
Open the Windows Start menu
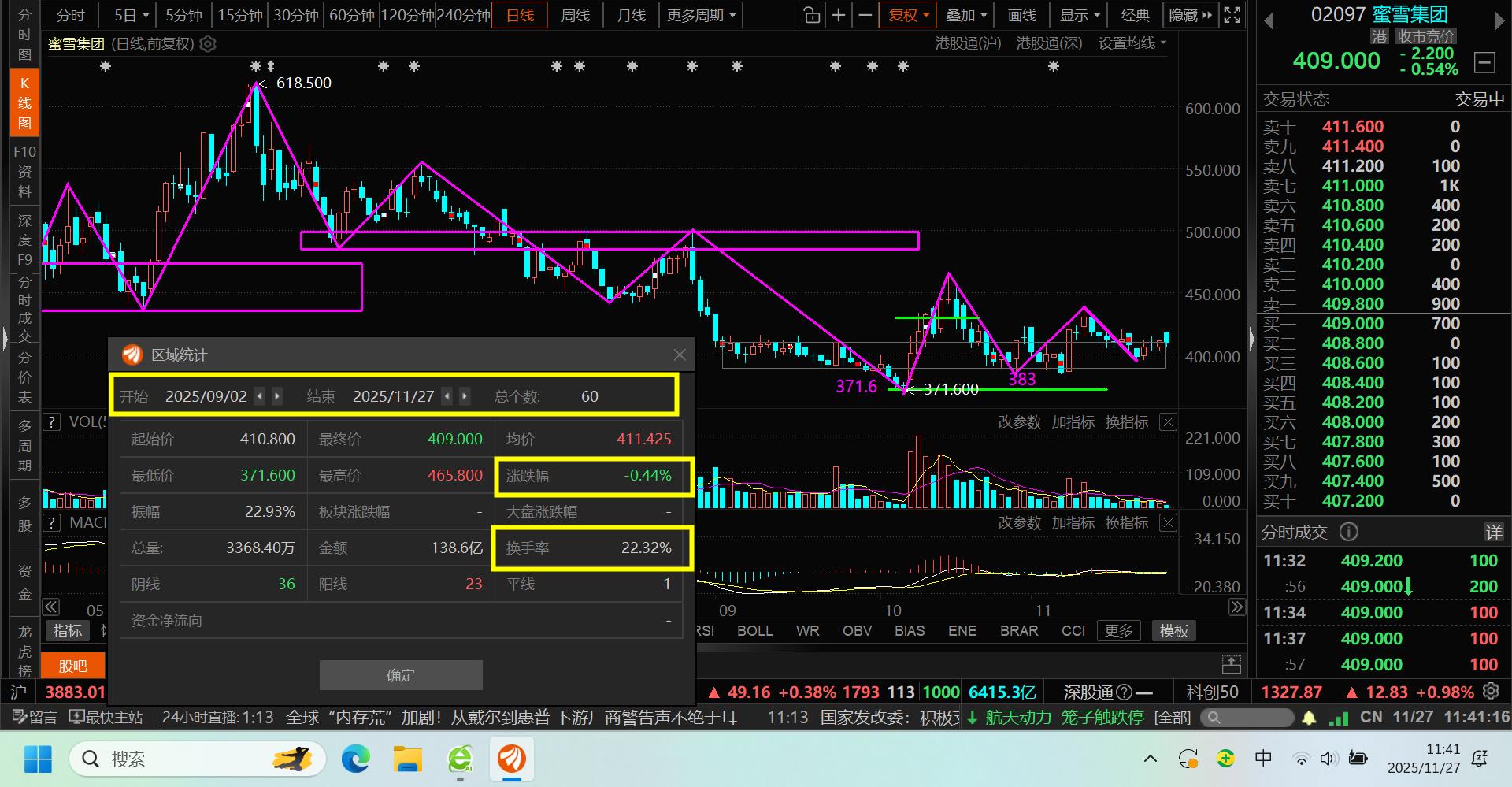click(38, 759)
